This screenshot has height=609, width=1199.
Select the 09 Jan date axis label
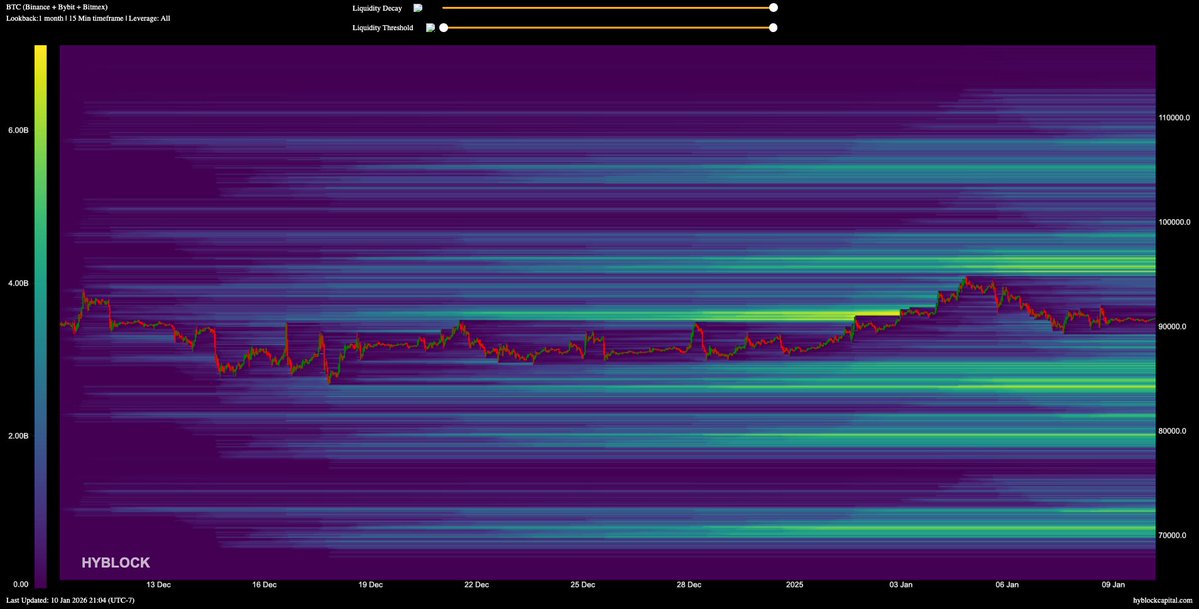tap(1113, 584)
